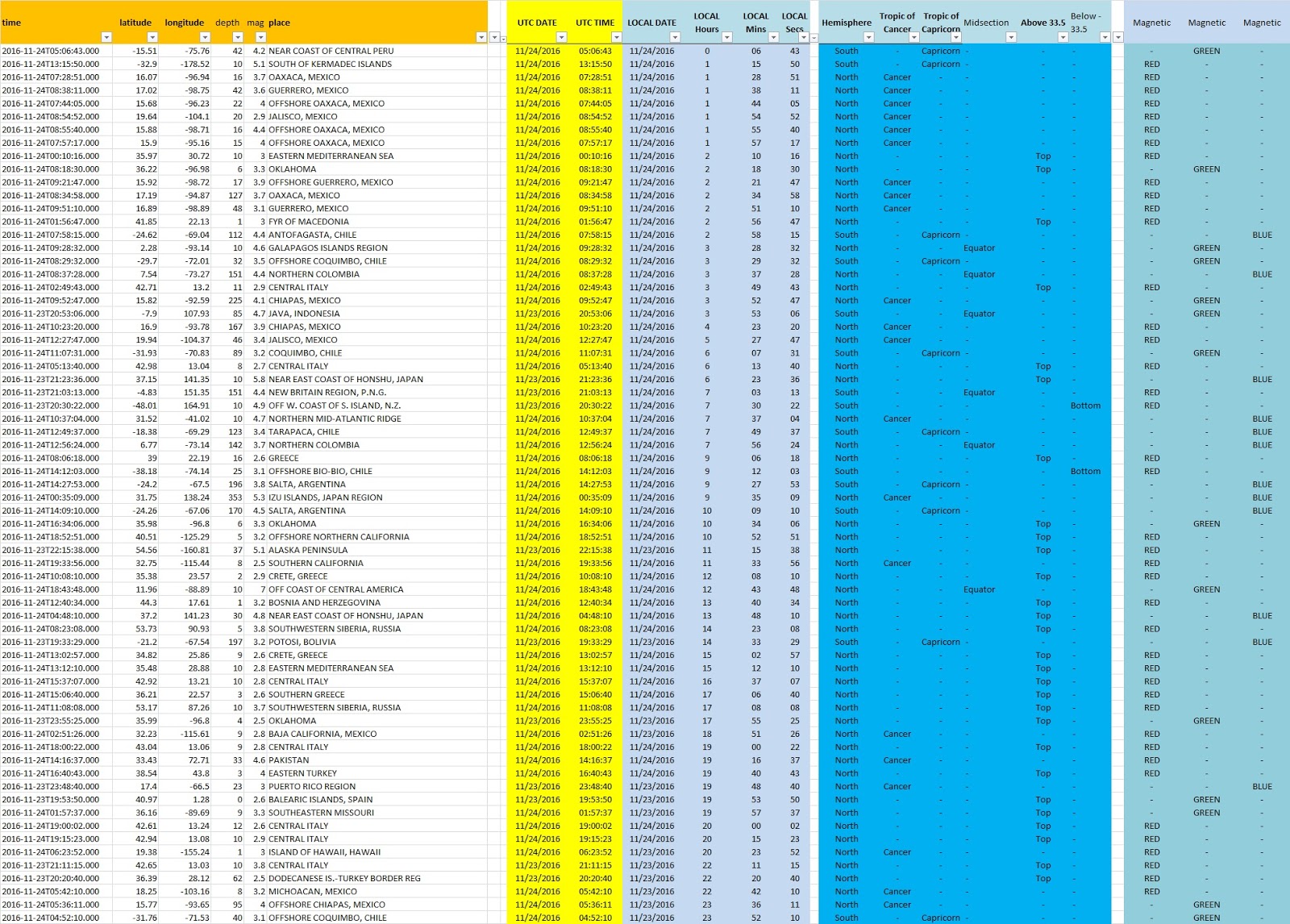Select the "JAVA, INDONESIA" cell
The height and width of the screenshot is (924, 1290).
click(x=377, y=314)
